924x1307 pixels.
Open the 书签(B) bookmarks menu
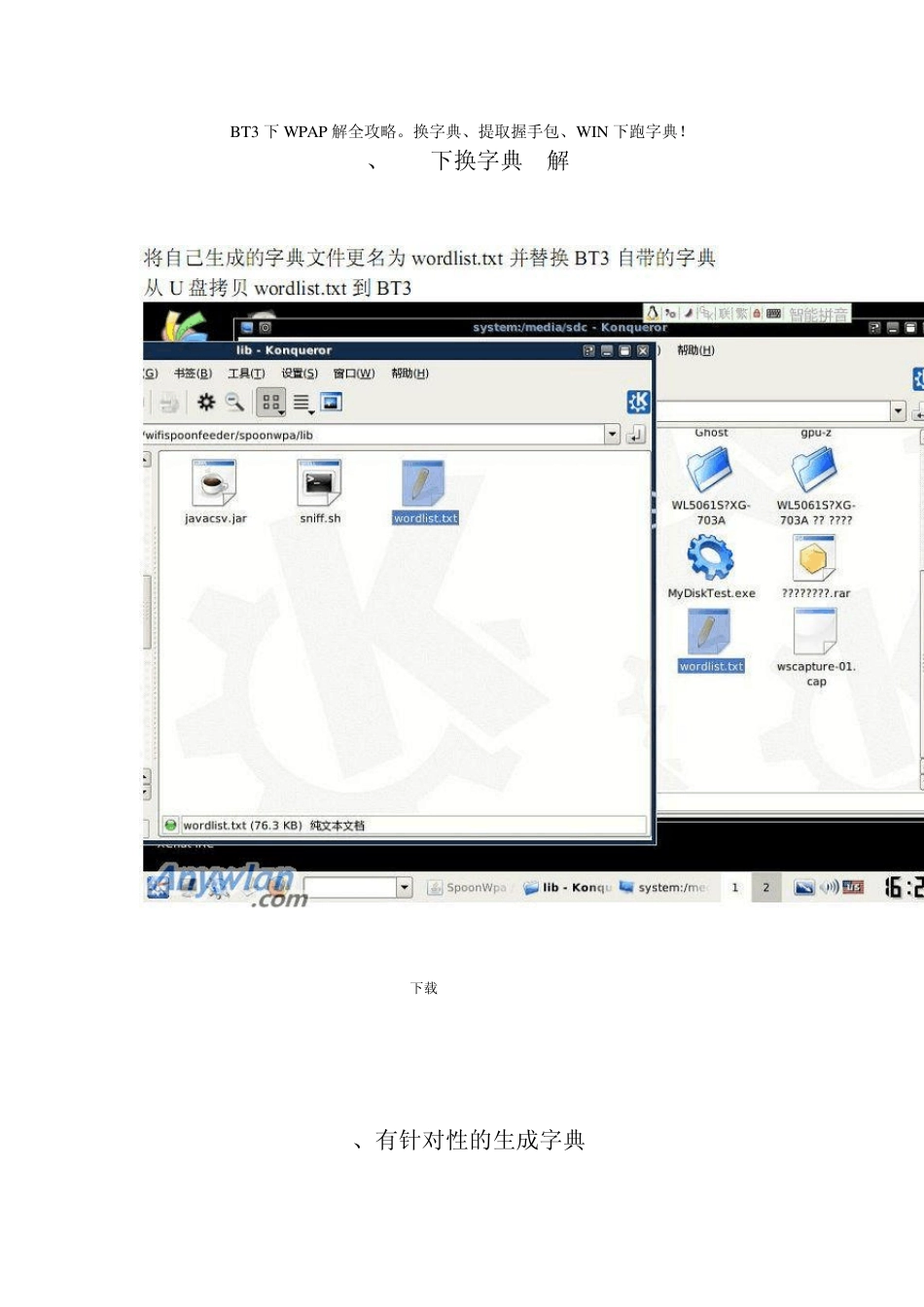click(193, 373)
